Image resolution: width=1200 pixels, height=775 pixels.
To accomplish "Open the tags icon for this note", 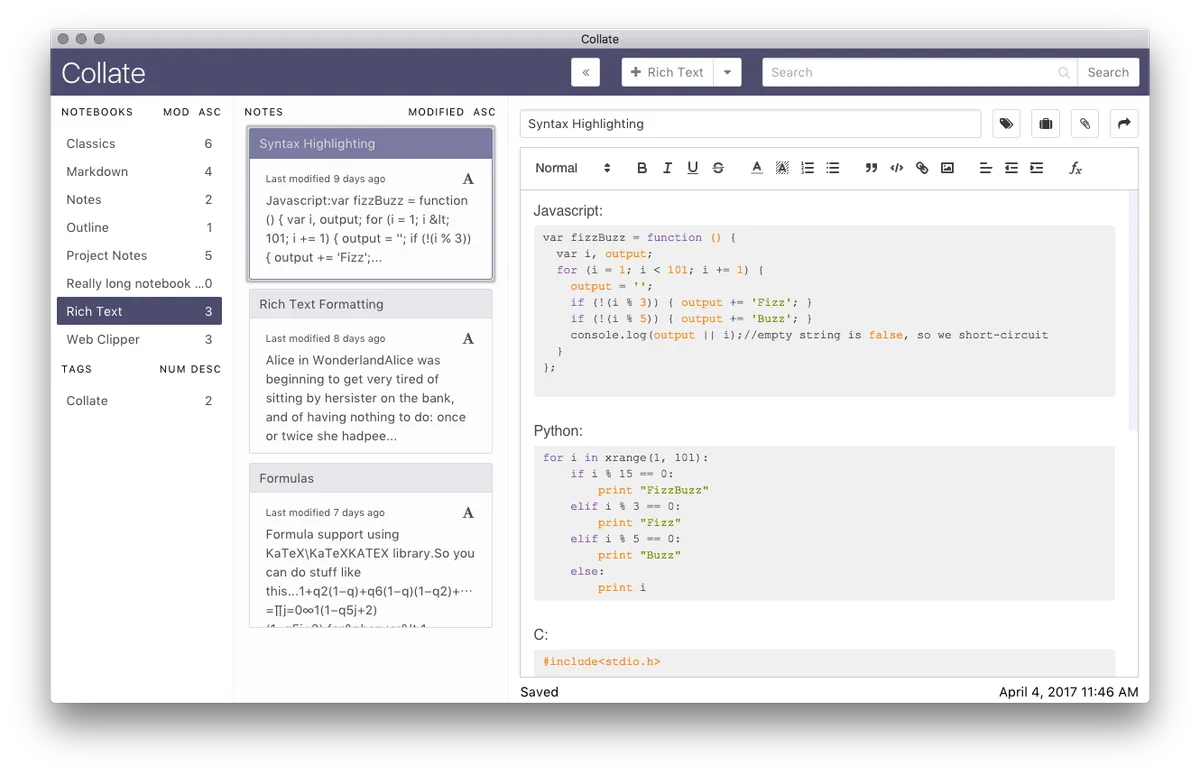I will [x=1006, y=124].
